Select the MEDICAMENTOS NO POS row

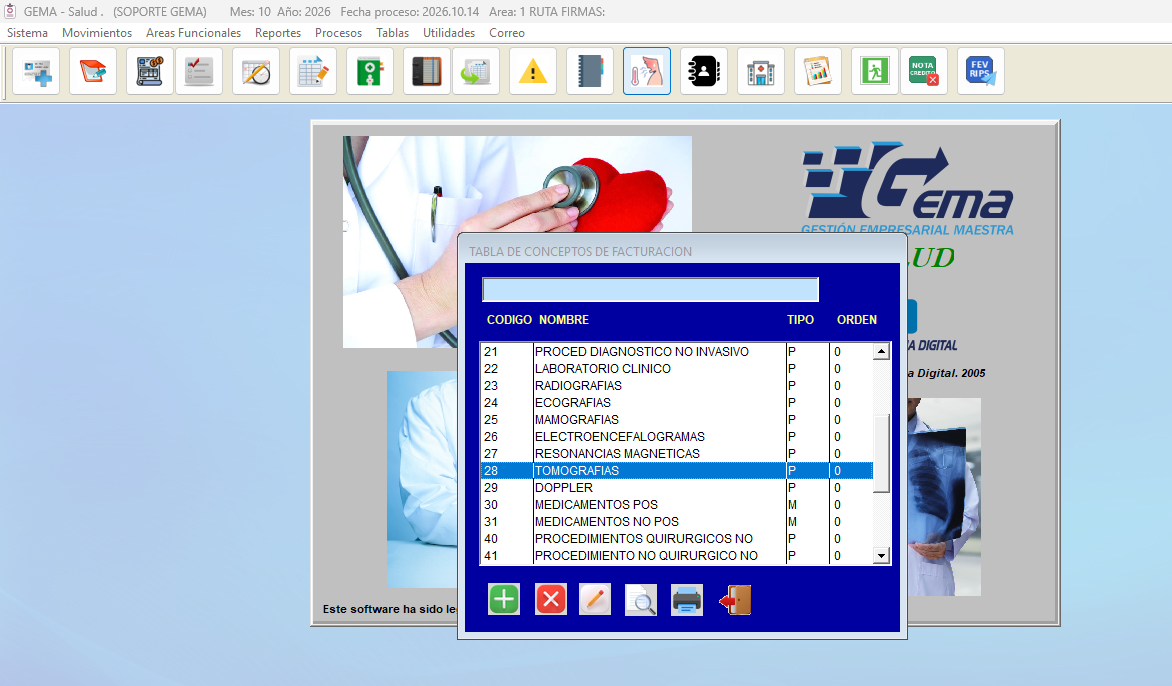click(x=676, y=522)
